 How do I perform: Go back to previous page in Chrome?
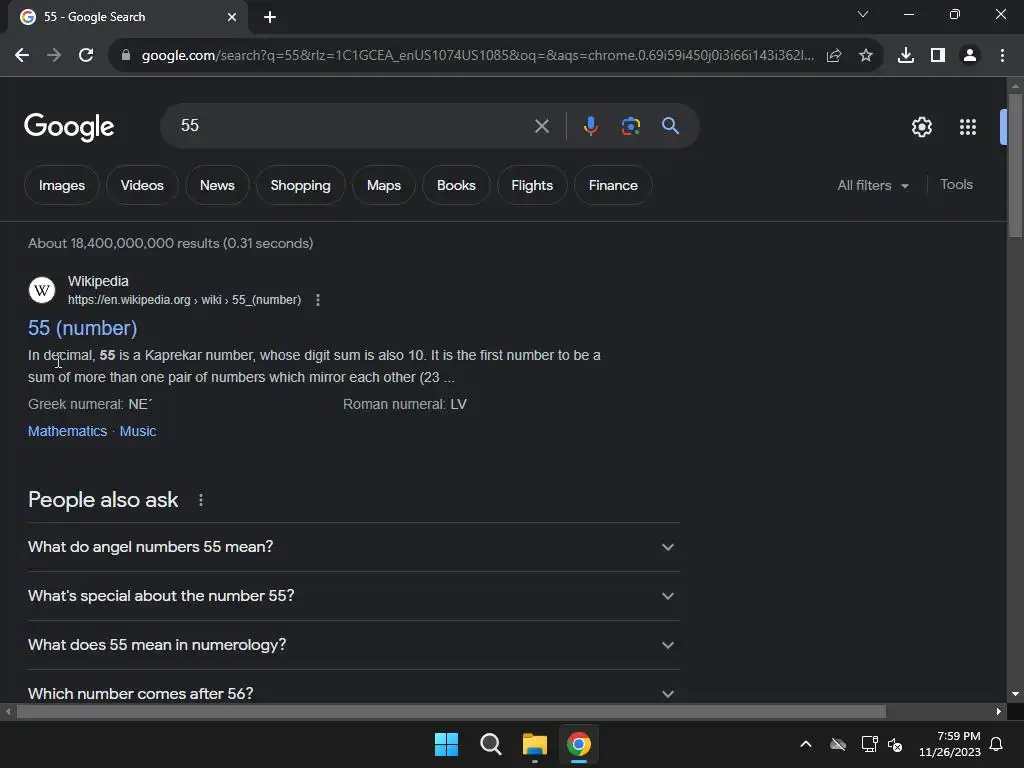pos(22,56)
